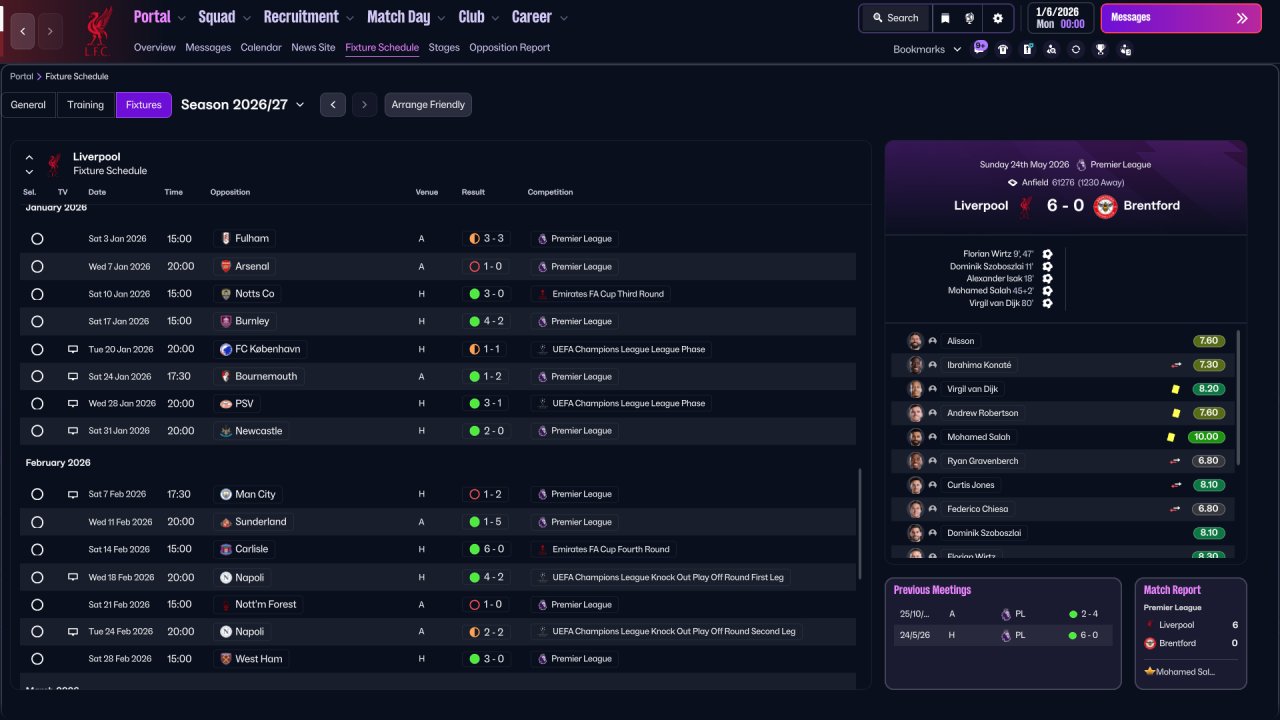This screenshot has width=1280, height=720.
Task: Open the bookmark icon beside Search
Action: pyautogui.click(x=946, y=18)
